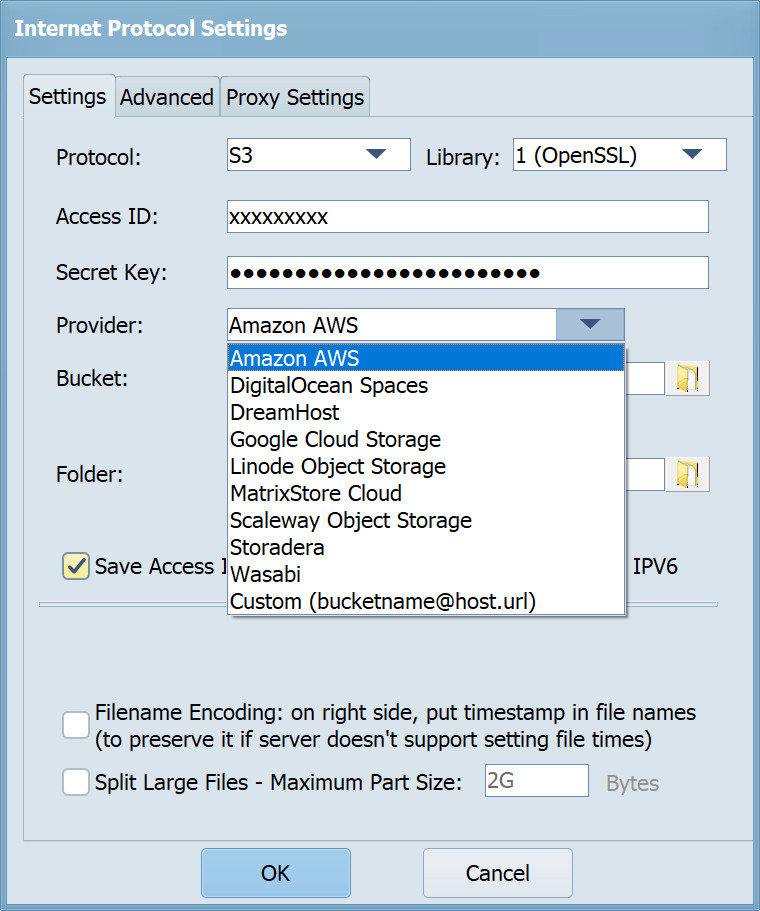Open the Protocol dropdown showing S3
760x911 pixels.
[318, 155]
